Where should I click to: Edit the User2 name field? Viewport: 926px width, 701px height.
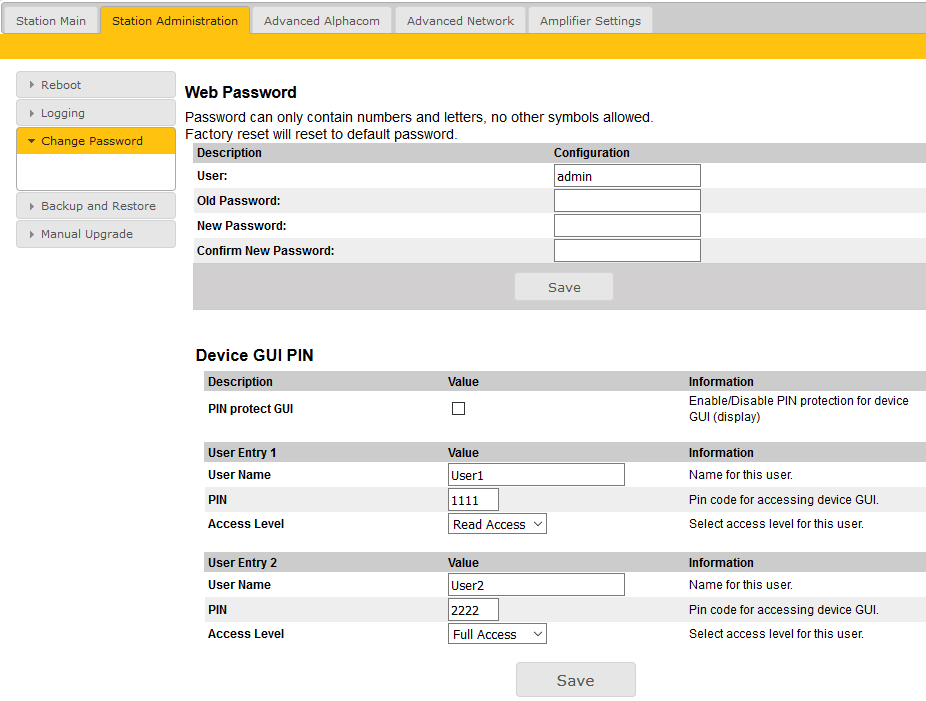pyautogui.click(x=536, y=585)
